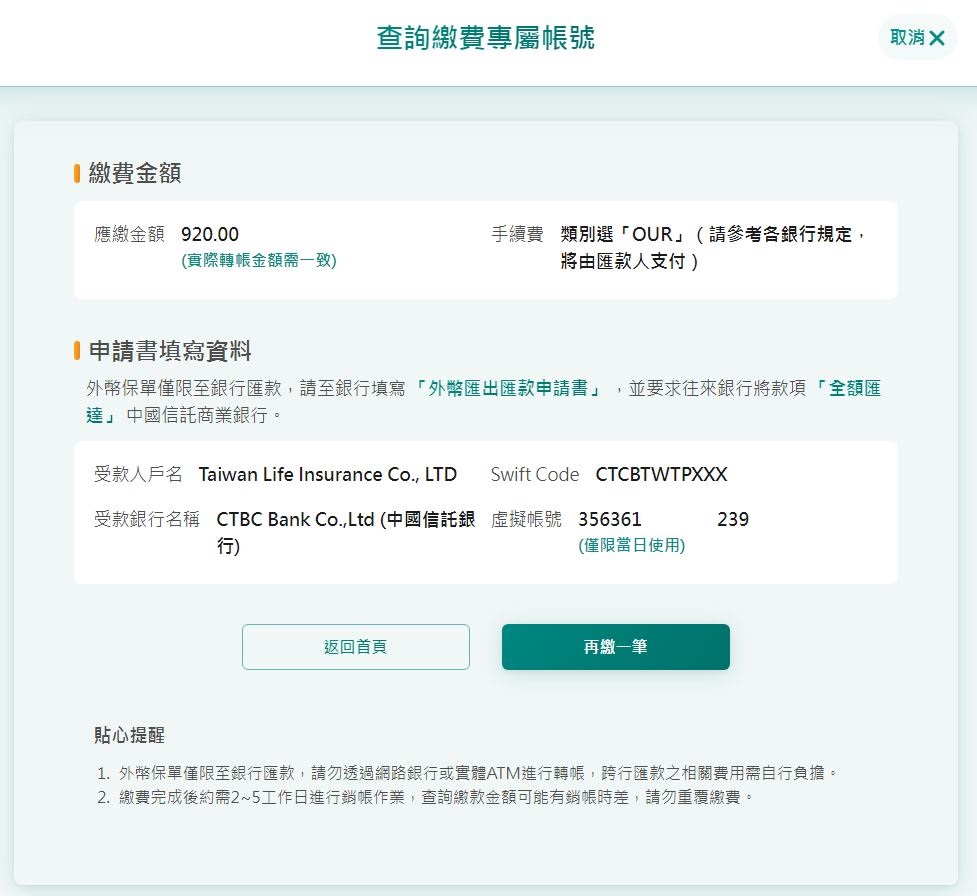The width and height of the screenshot is (977, 896).
Task: Click the 再繳一筆 button
Action: coord(616,647)
